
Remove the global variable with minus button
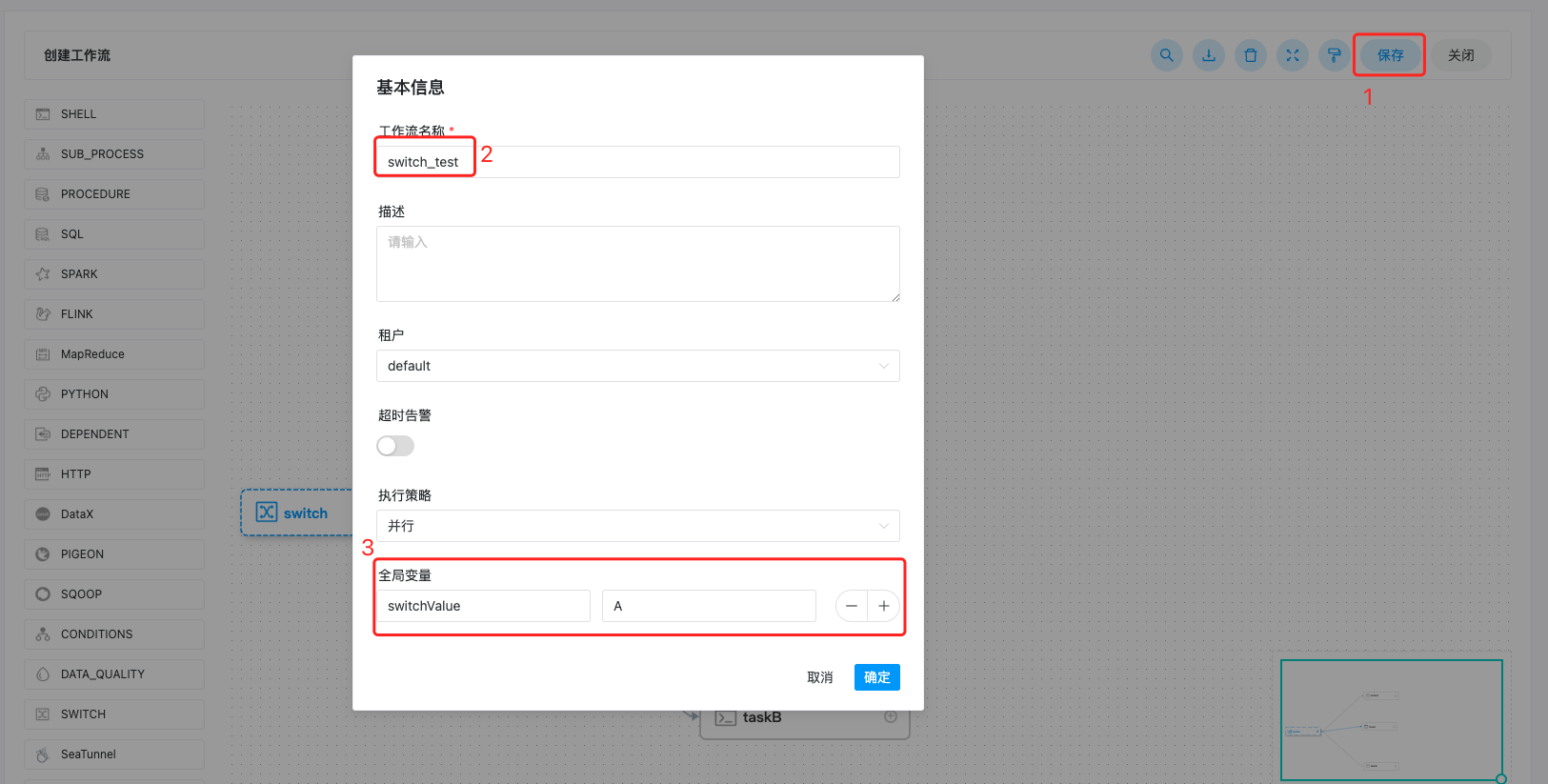[852, 606]
